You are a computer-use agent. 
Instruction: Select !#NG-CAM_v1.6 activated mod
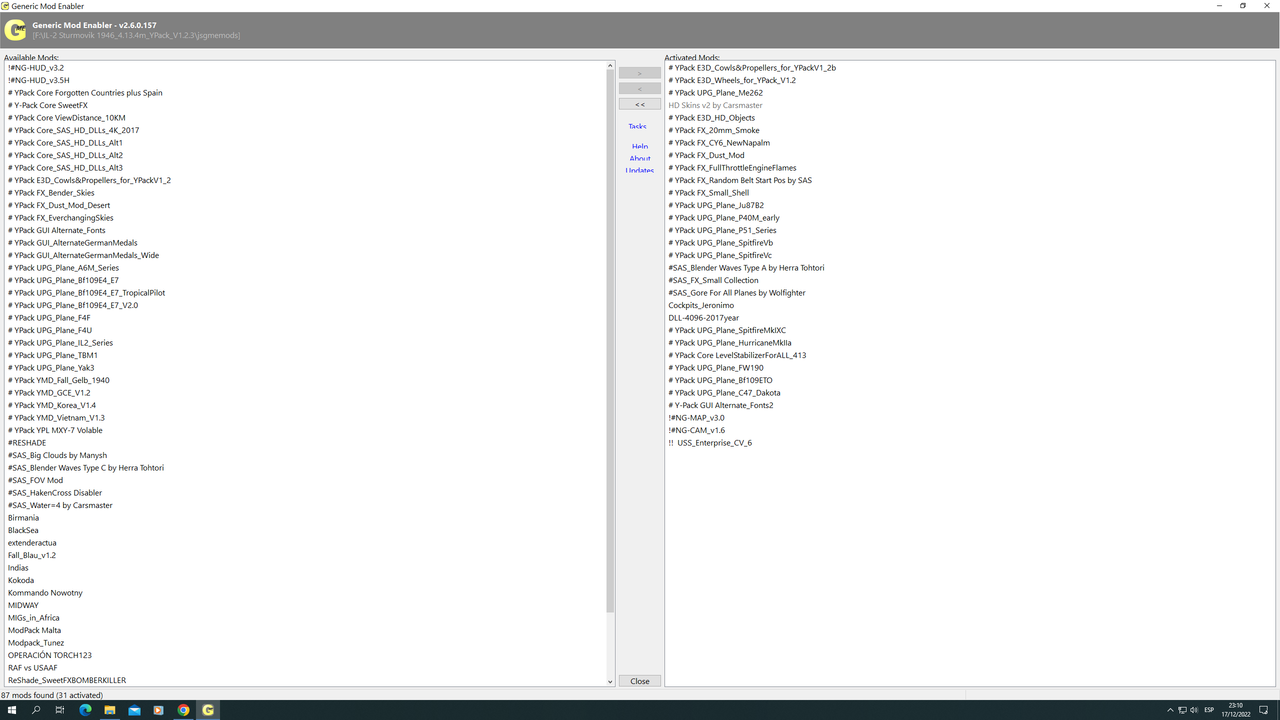click(x=697, y=430)
